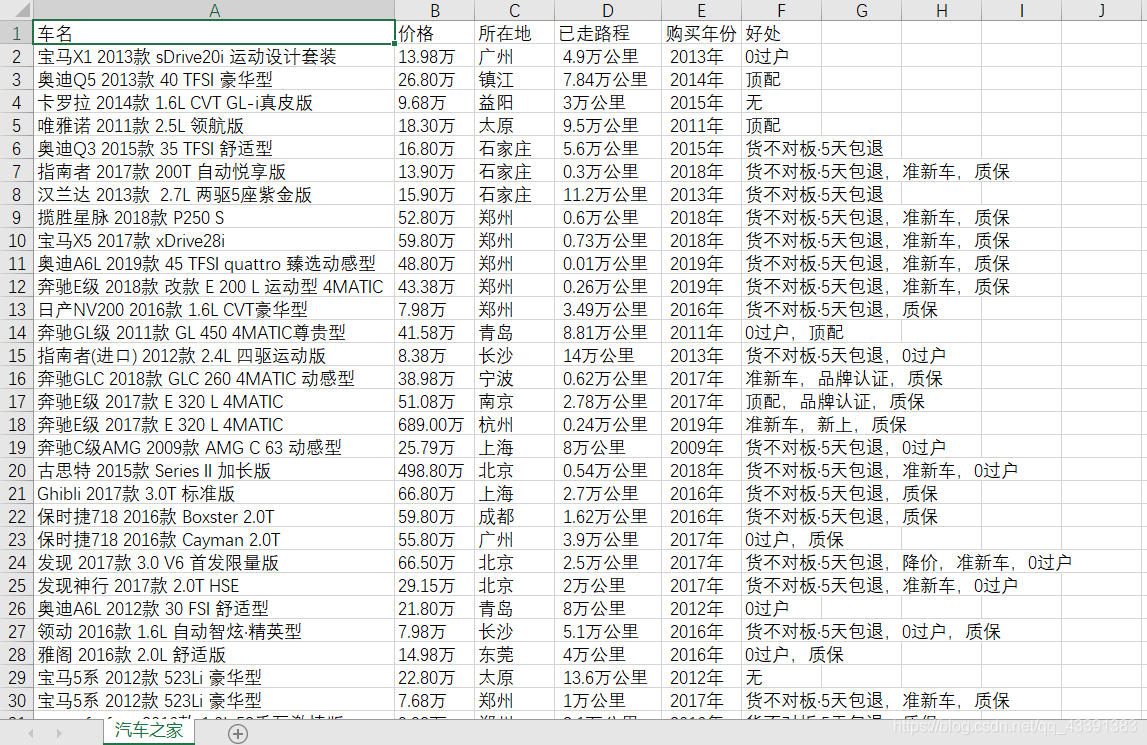This screenshot has width=1147, height=745.
Task: Select column B header
Action: click(435, 10)
